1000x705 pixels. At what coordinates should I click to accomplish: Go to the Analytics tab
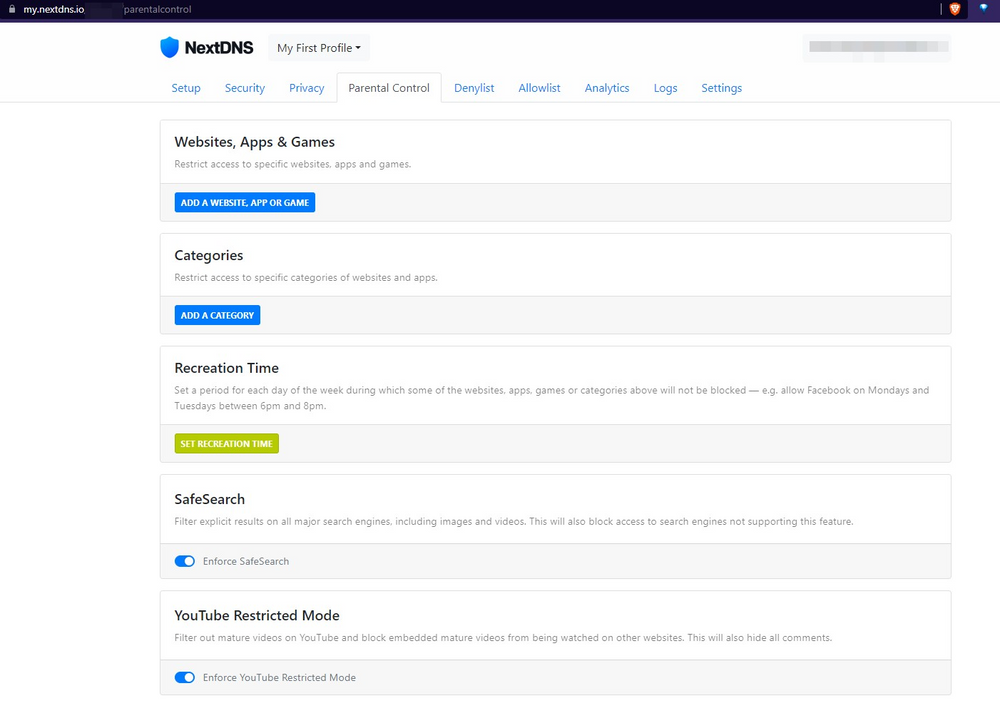click(x=607, y=88)
